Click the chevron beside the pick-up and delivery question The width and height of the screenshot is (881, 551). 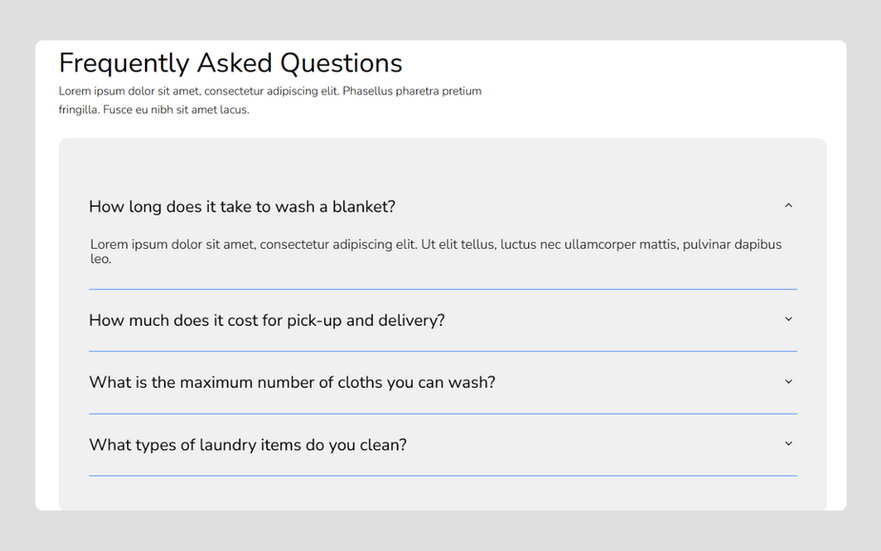click(788, 319)
